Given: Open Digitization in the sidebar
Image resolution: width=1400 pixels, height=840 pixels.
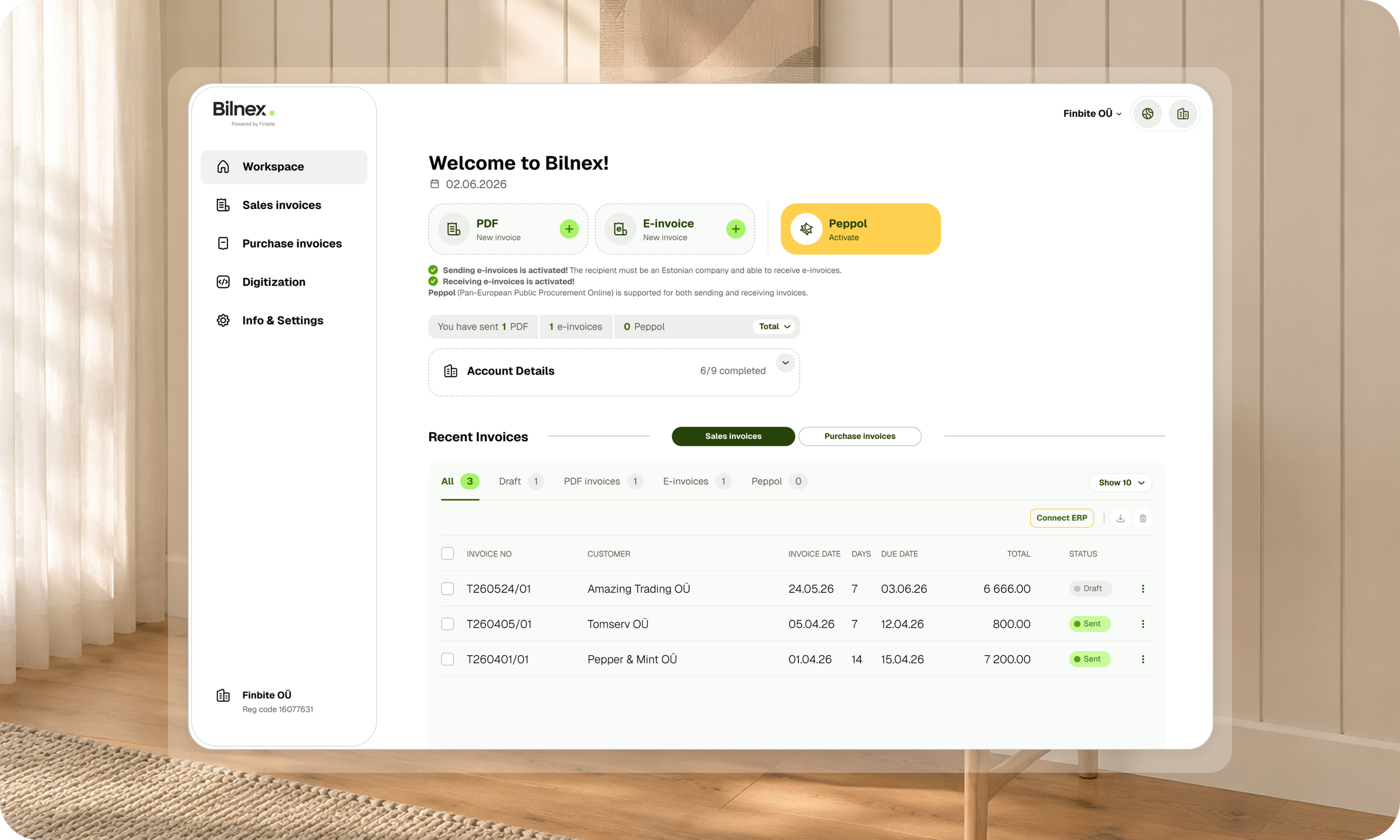Looking at the screenshot, I should coord(284,282).
